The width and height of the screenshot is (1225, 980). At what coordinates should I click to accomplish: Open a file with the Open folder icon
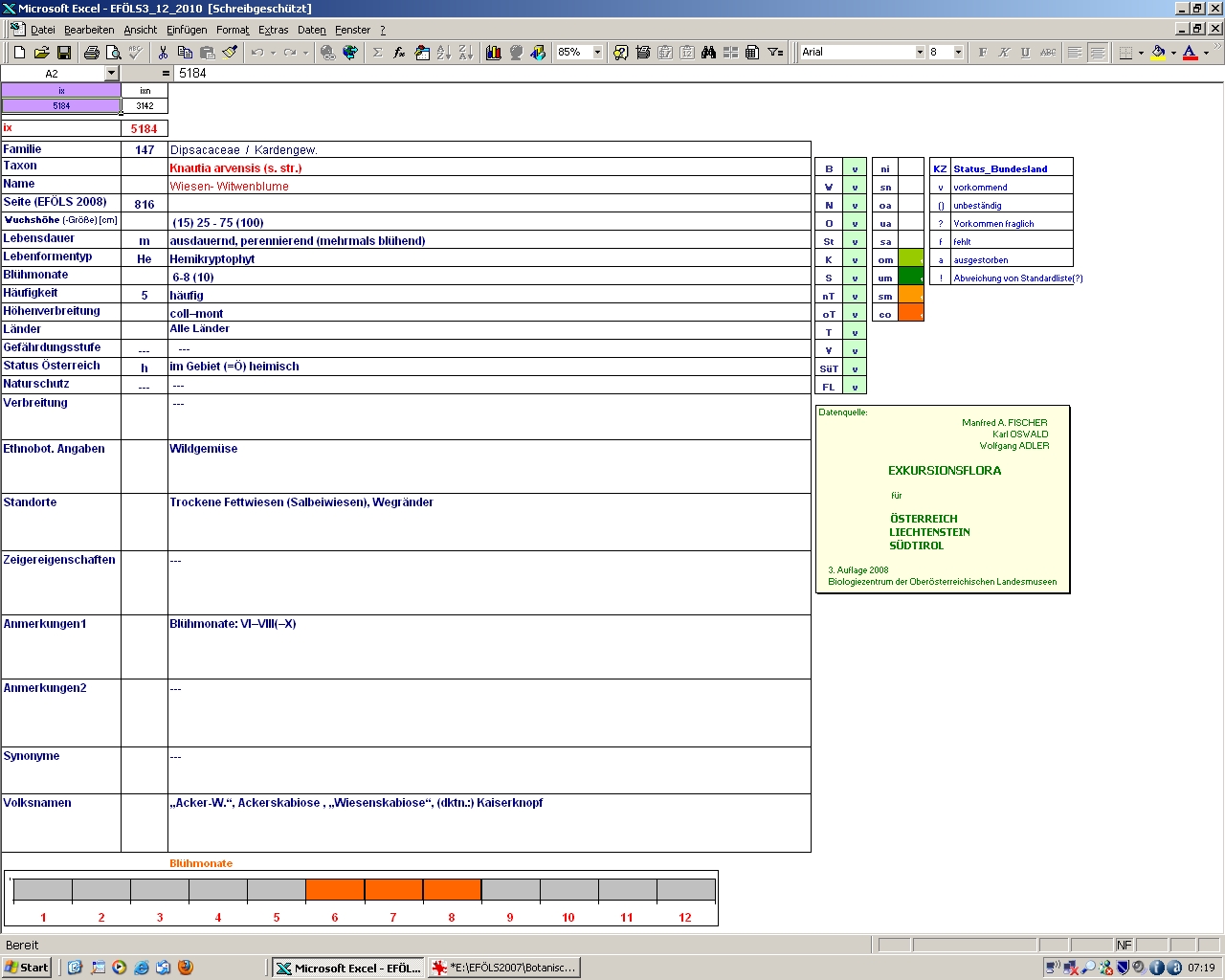click(x=41, y=53)
